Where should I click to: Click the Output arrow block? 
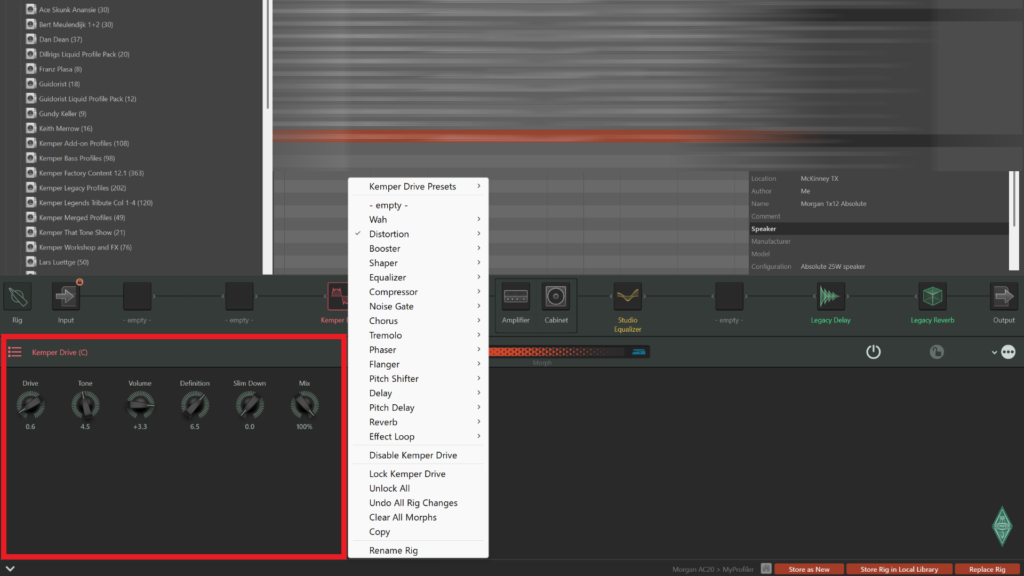1003,297
